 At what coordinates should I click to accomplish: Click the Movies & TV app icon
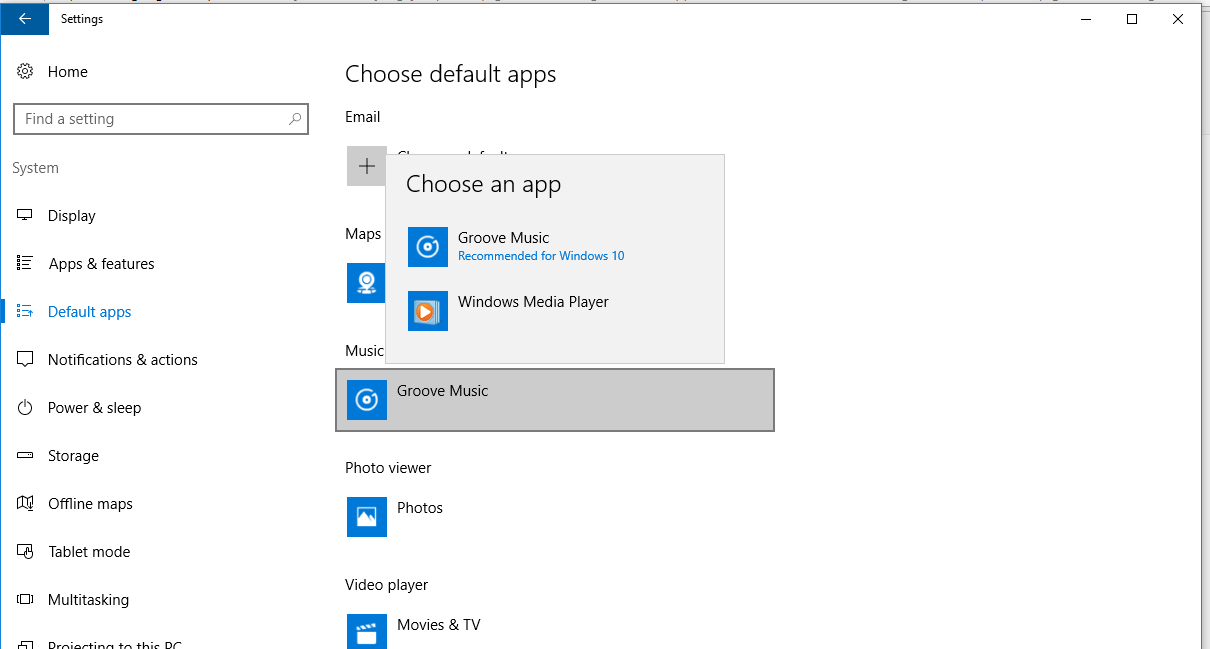tap(367, 632)
